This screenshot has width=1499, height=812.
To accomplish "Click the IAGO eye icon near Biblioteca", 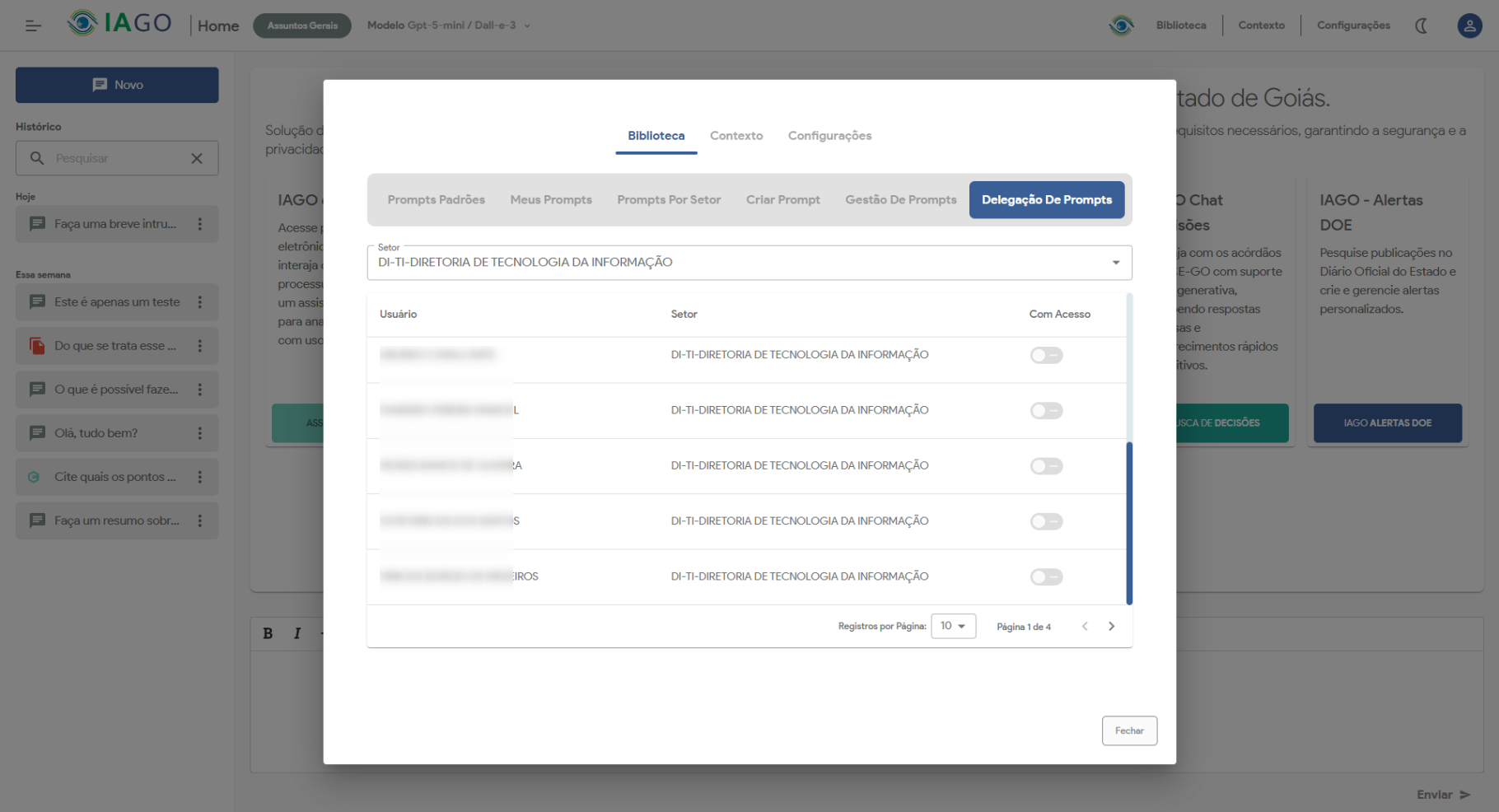I will 1121,26.
